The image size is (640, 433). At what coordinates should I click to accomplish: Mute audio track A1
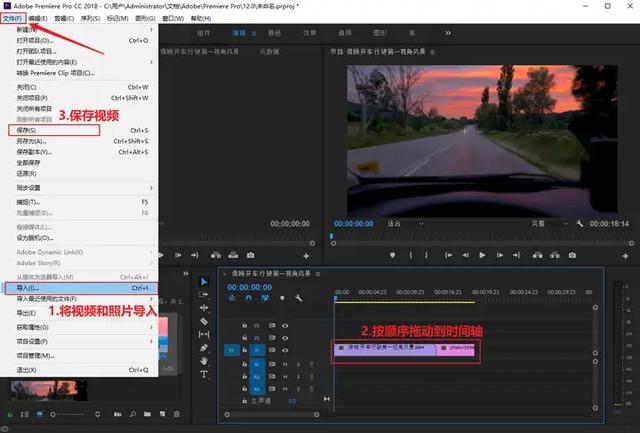pyautogui.click(x=285, y=364)
